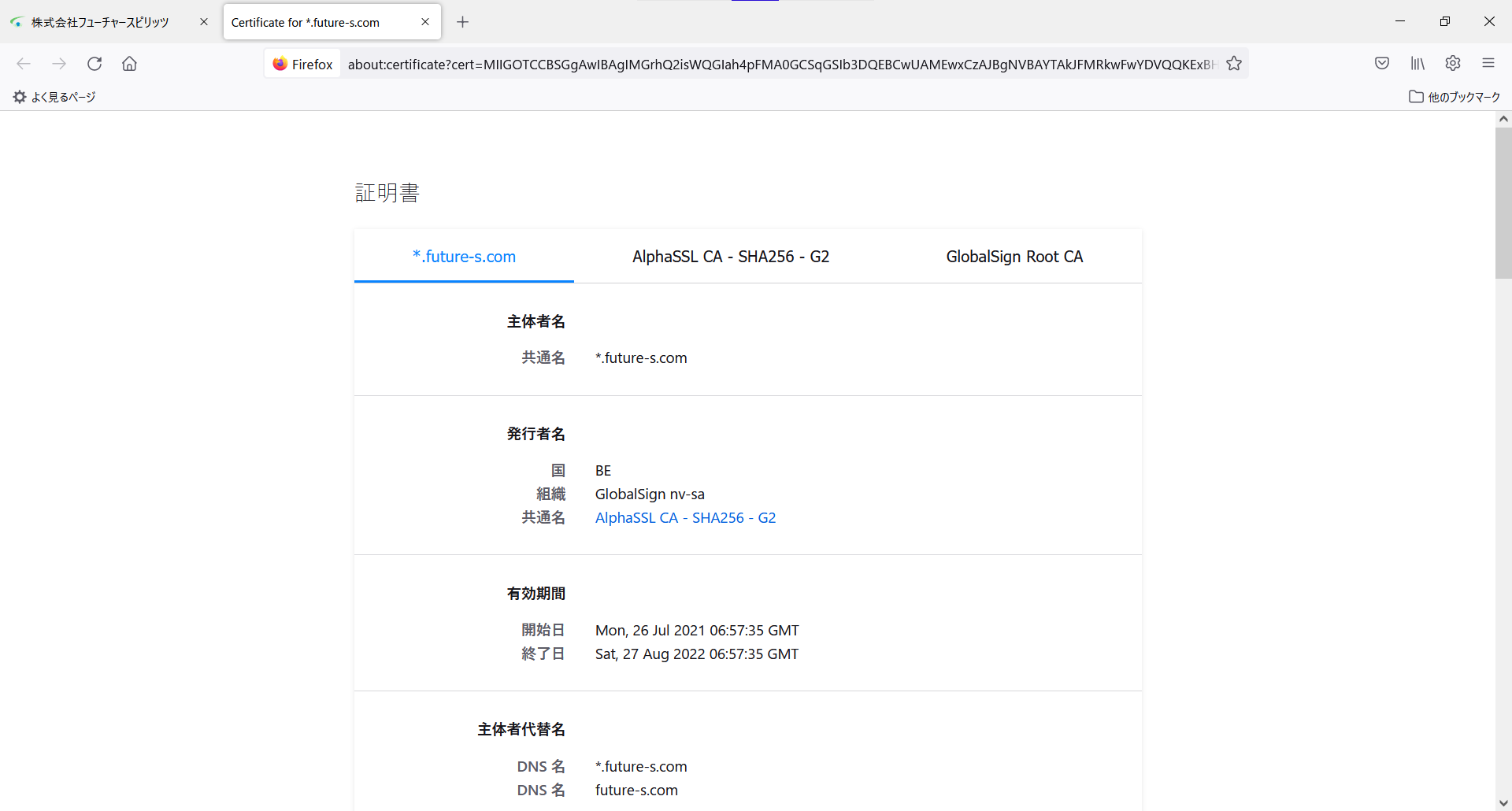Image resolution: width=1512 pixels, height=811 pixels.
Task: Click inside the address bar
Action: coord(780,64)
